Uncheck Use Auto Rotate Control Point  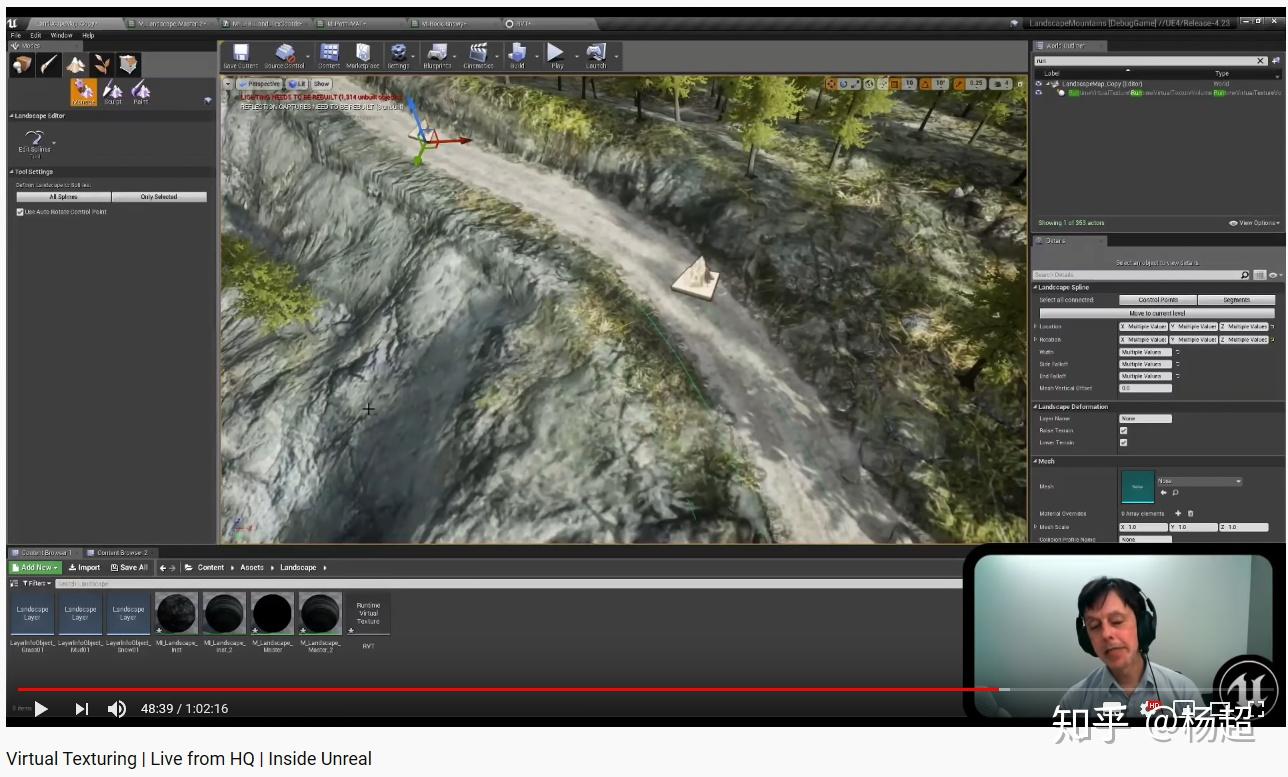20,210
